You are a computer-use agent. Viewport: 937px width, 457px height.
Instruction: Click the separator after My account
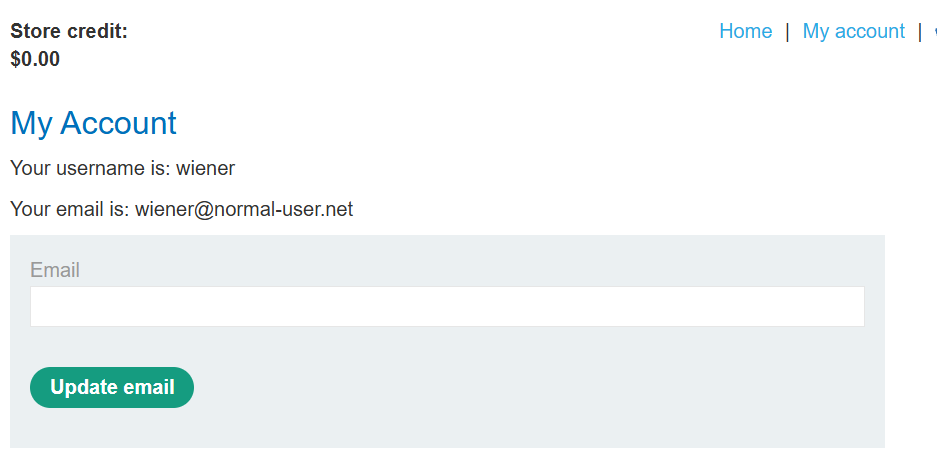[x=920, y=31]
